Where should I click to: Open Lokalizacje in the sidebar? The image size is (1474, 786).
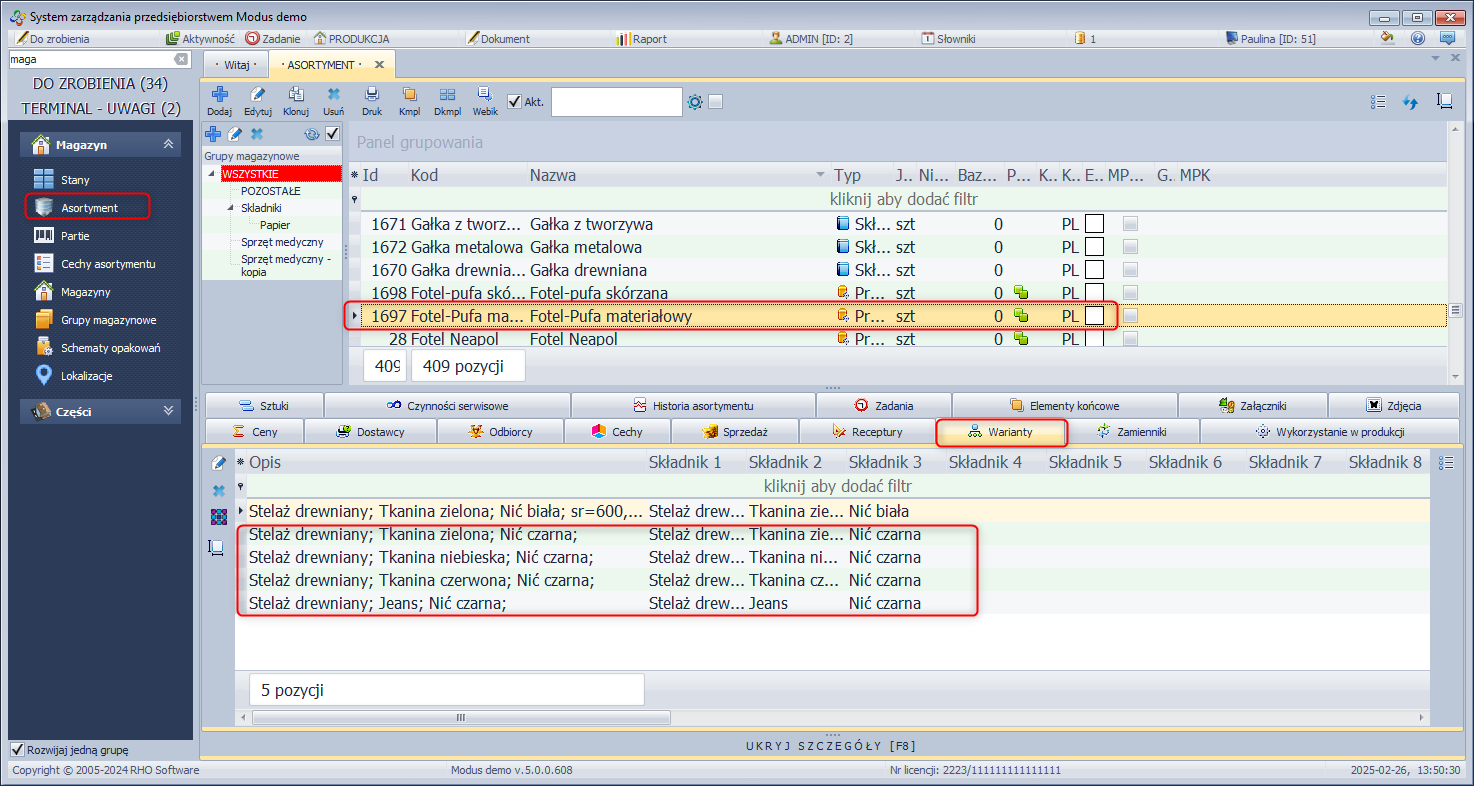pos(86,376)
